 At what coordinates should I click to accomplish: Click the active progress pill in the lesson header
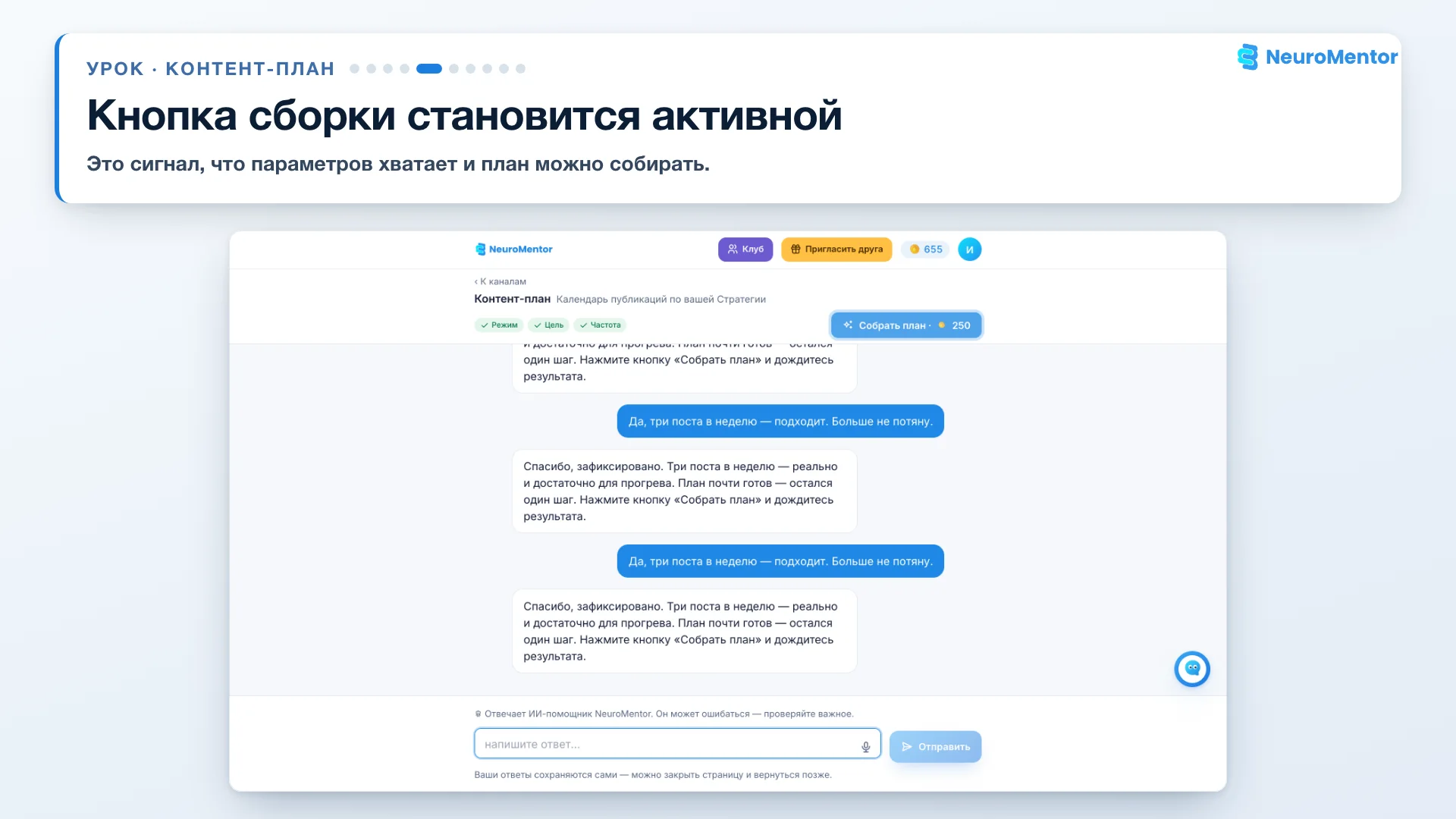[429, 68]
